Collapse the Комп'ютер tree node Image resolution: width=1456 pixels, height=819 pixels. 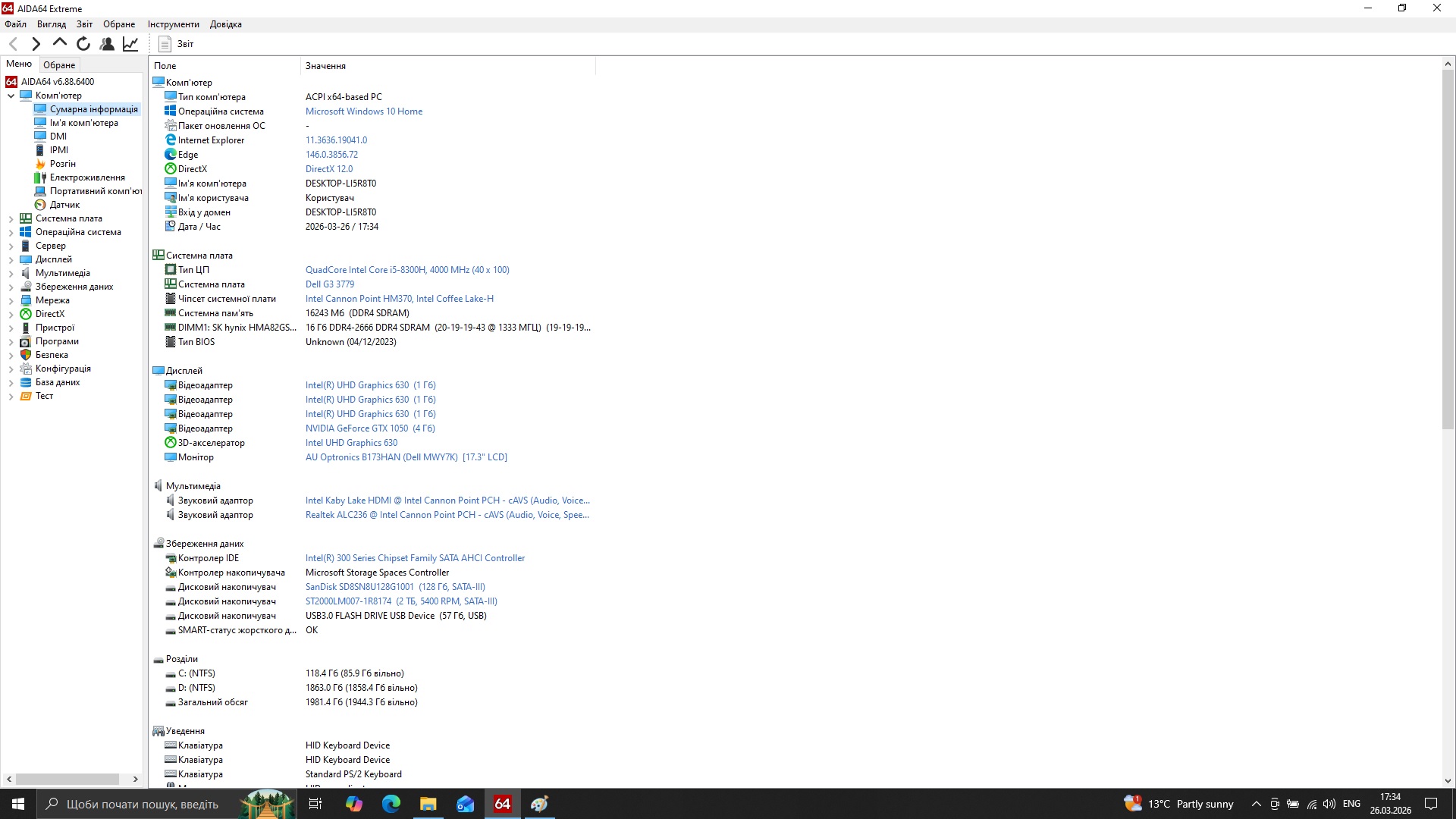11,96
